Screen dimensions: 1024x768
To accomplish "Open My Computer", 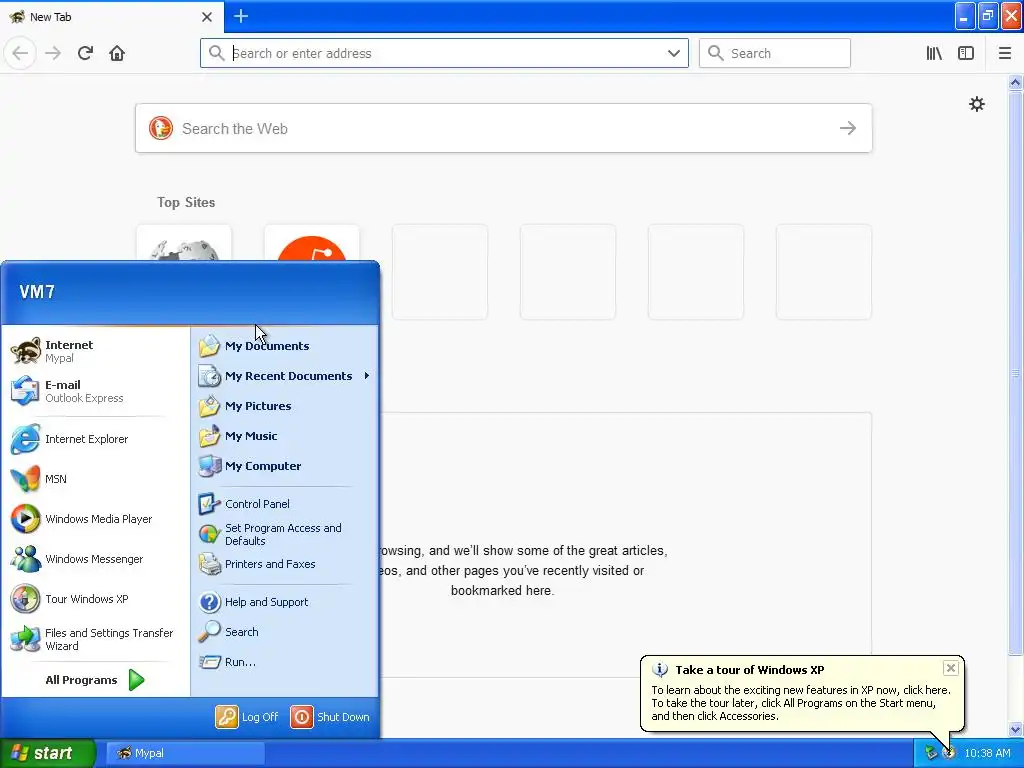I will [285, 466].
